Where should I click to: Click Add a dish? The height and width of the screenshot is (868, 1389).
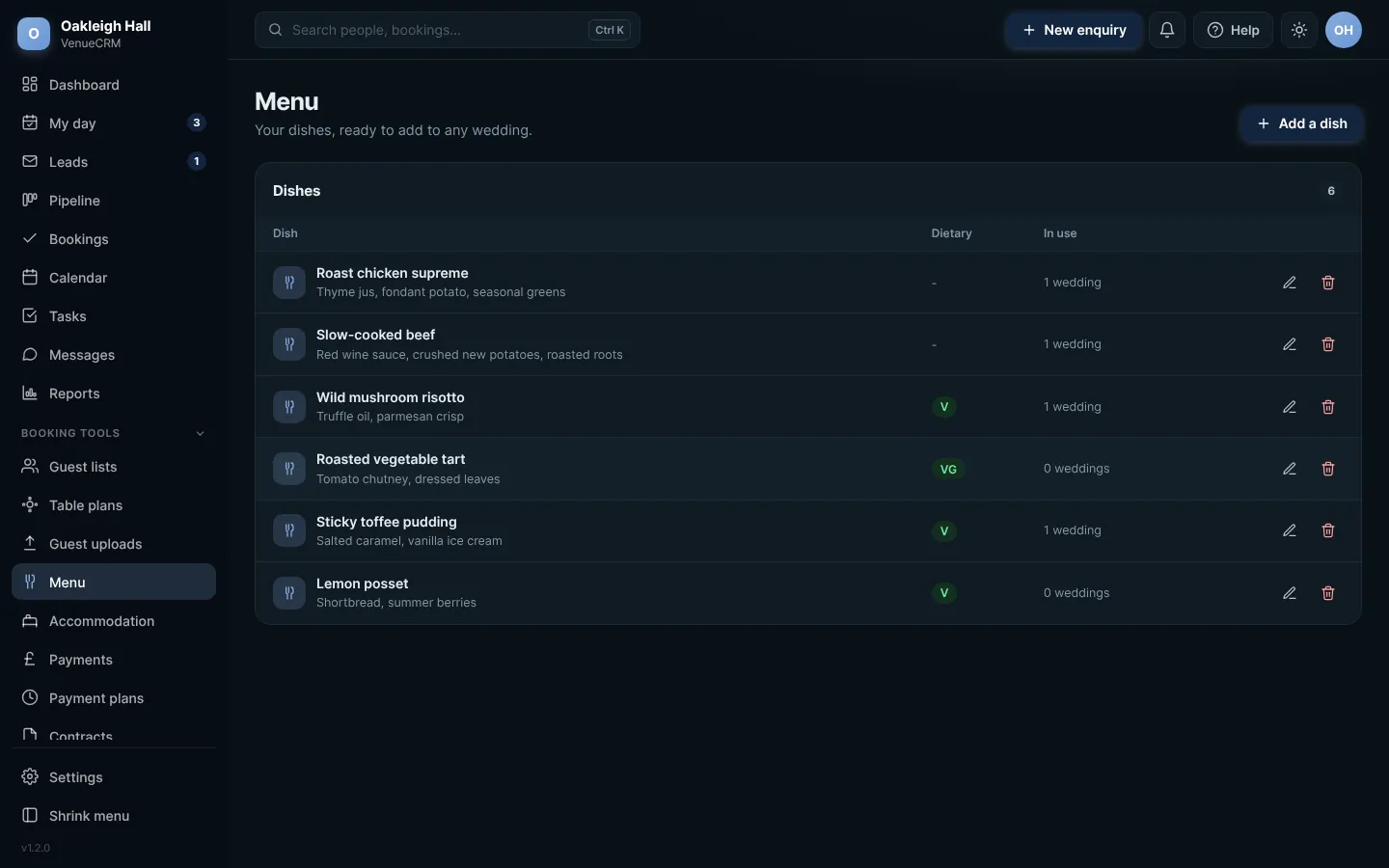(1301, 123)
